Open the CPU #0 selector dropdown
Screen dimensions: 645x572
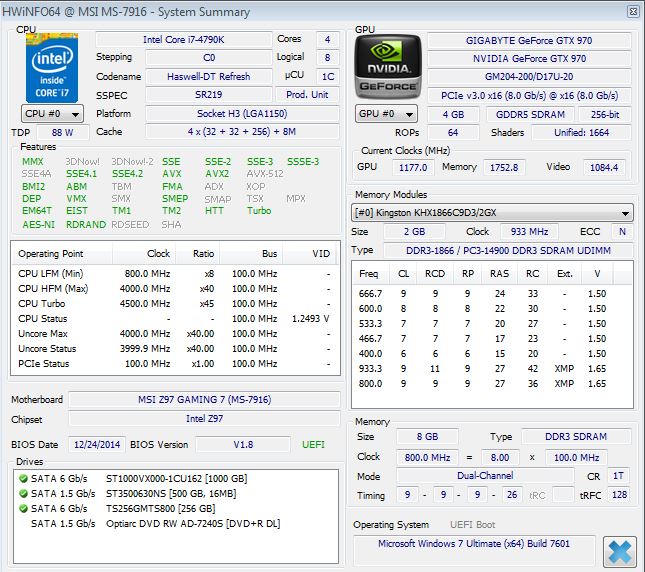(52, 114)
